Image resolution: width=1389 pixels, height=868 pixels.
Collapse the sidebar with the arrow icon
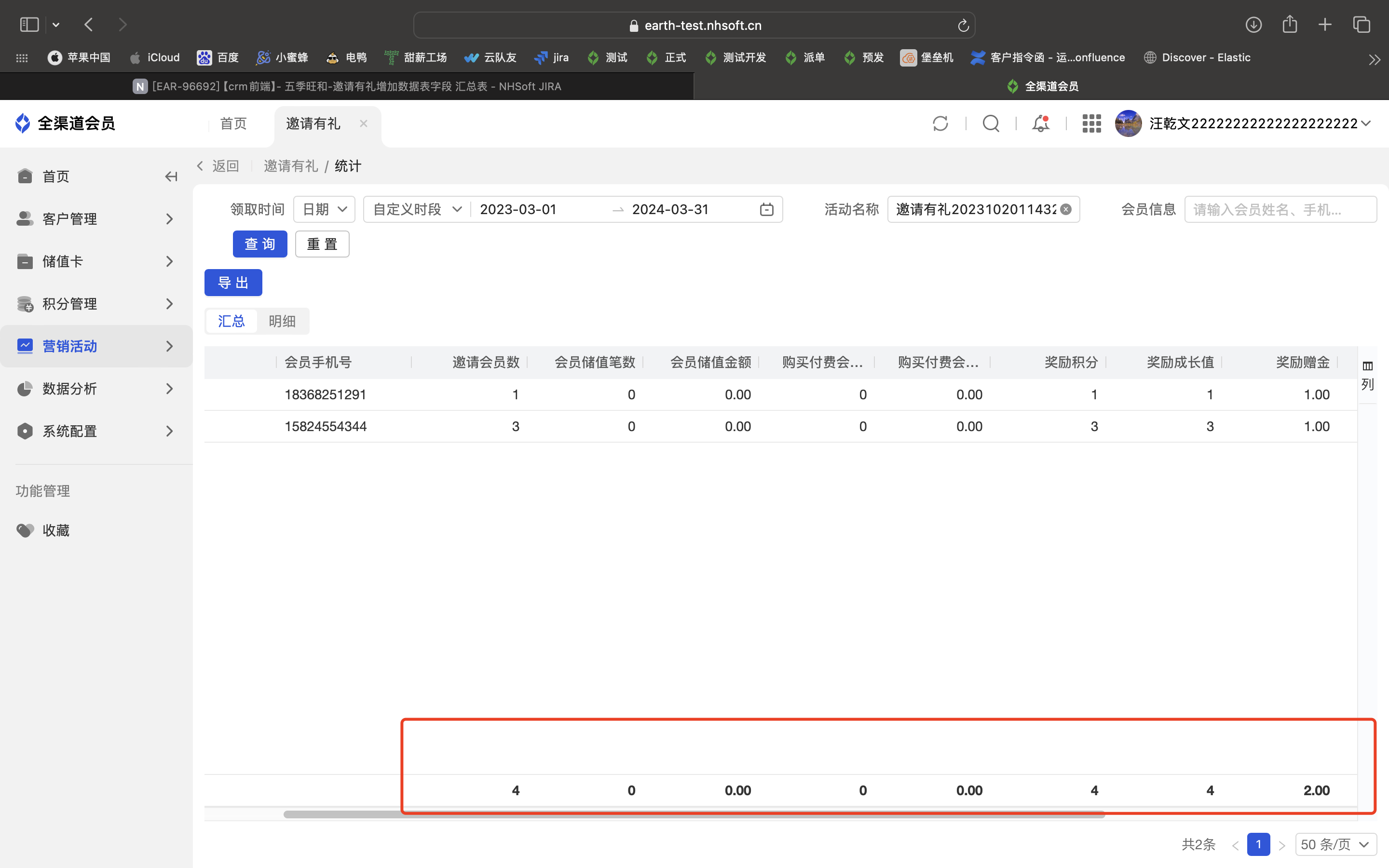click(171, 177)
